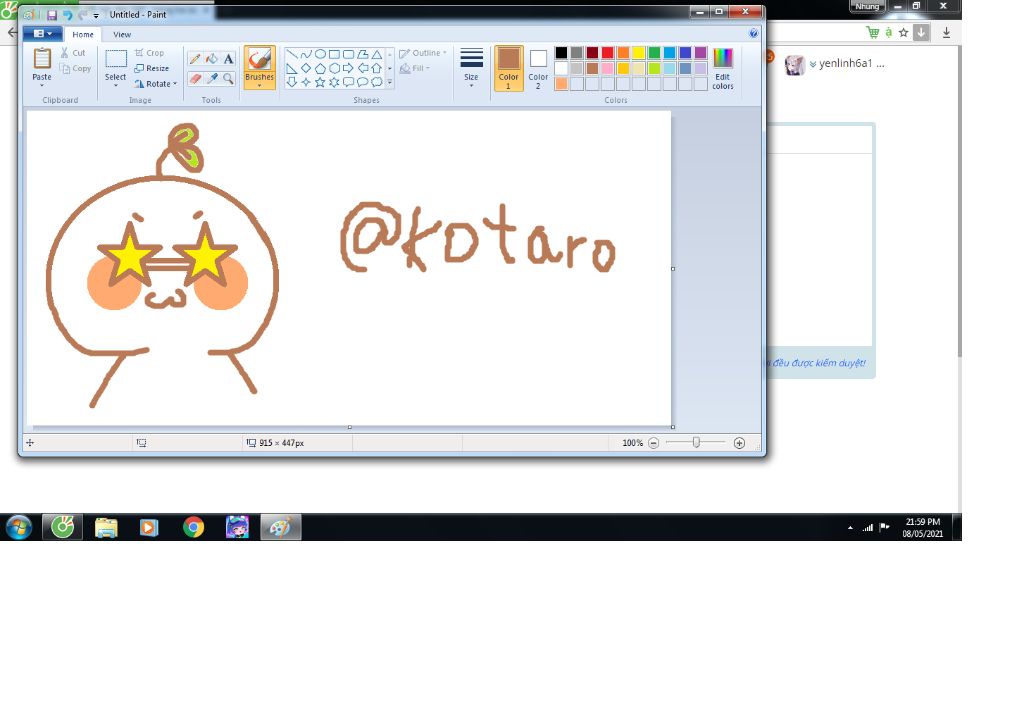Expand the Brushes dropdown arrow
The image size is (1024, 727).
259,86
